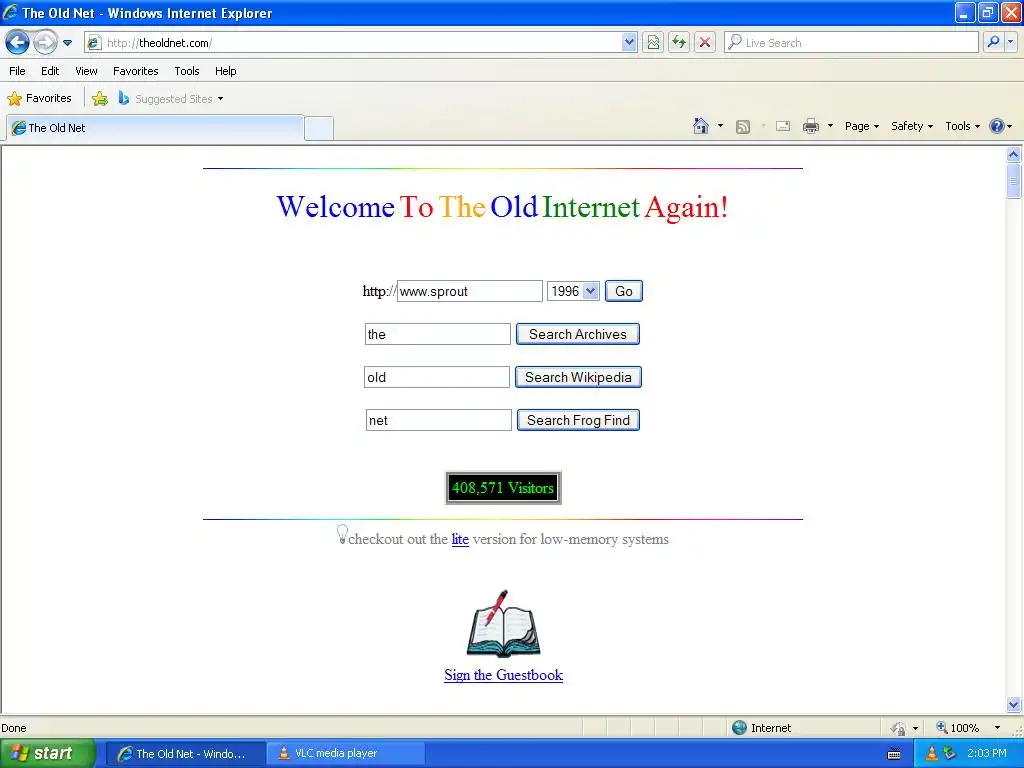This screenshot has height=768, width=1024.
Task: Open the Favorites star button
Action: (39, 99)
